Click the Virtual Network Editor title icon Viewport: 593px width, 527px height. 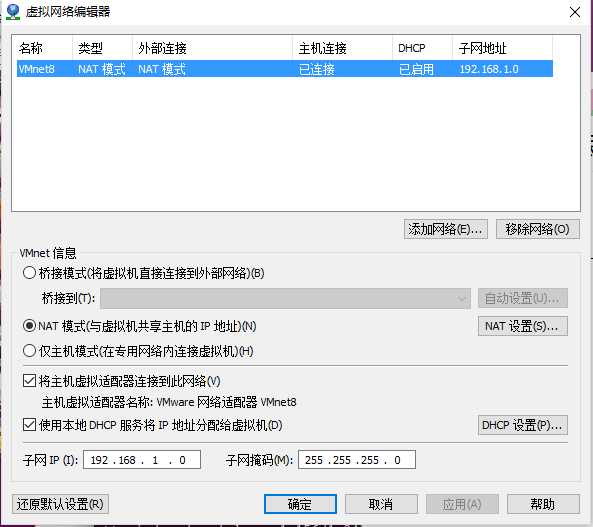pyautogui.click(x=12, y=11)
